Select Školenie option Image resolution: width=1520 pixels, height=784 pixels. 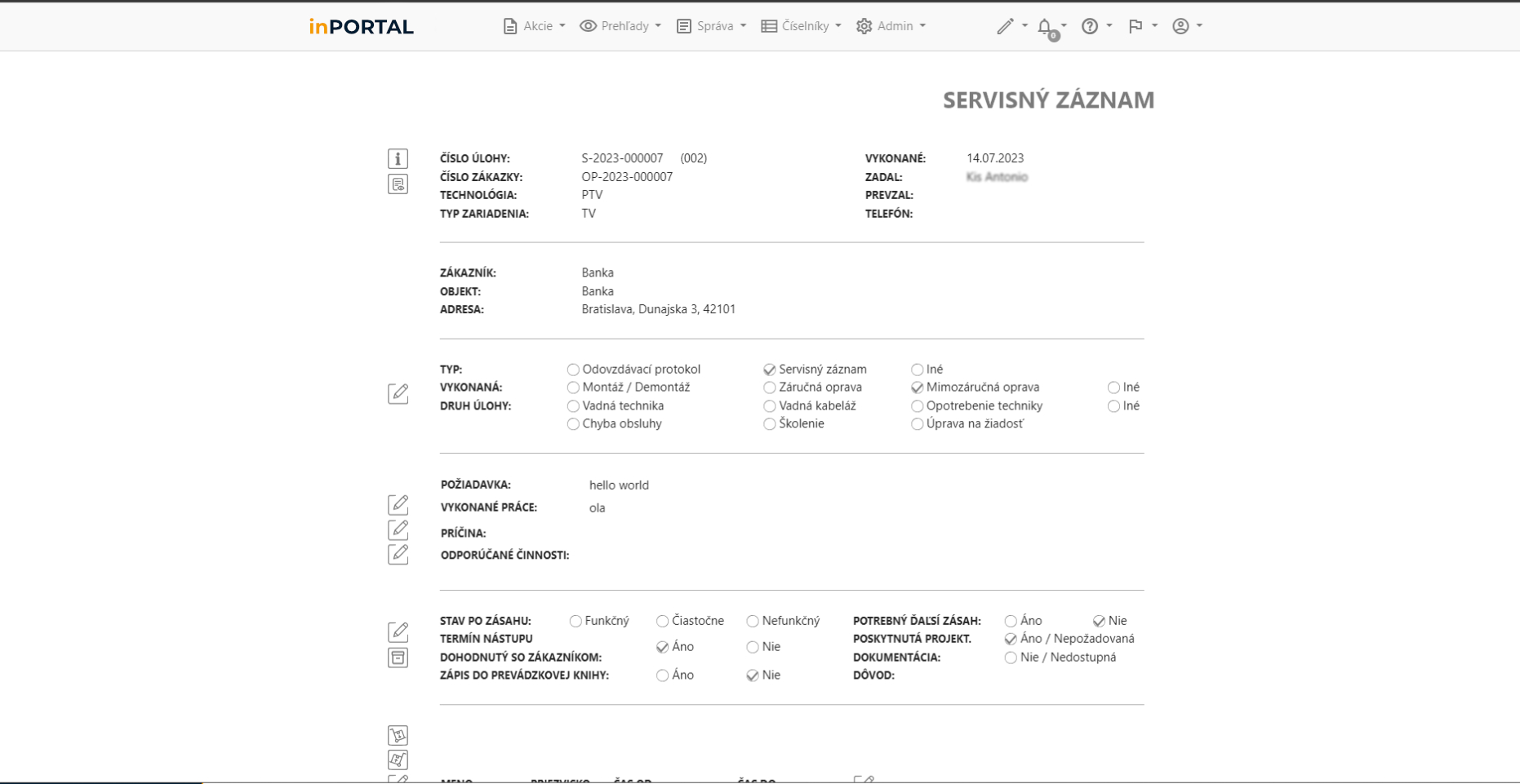[769, 424]
